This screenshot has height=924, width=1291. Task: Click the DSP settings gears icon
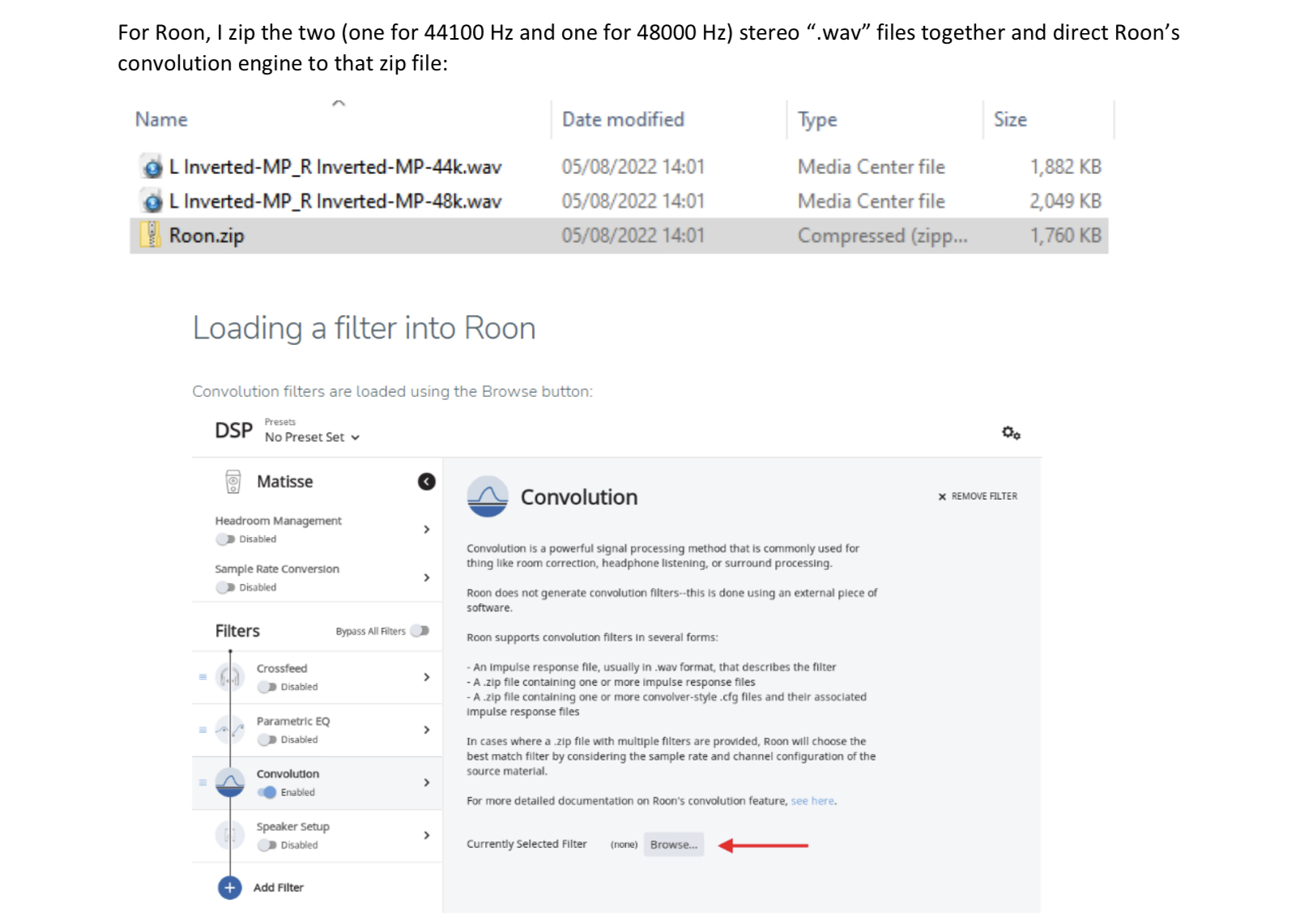coord(1011,433)
